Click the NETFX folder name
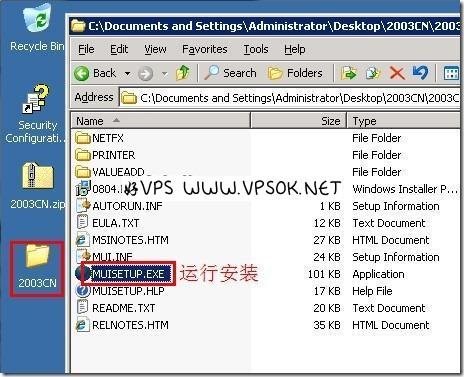The height and width of the screenshot is (377, 464). (x=108, y=138)
